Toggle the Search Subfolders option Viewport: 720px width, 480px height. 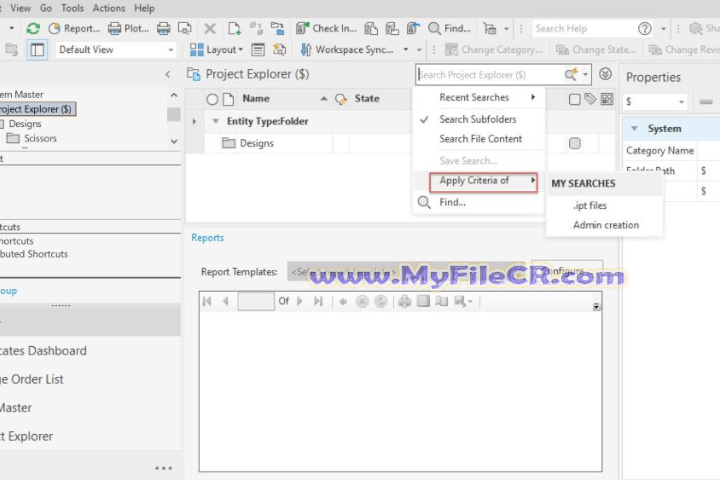click(x=478, y=119)
